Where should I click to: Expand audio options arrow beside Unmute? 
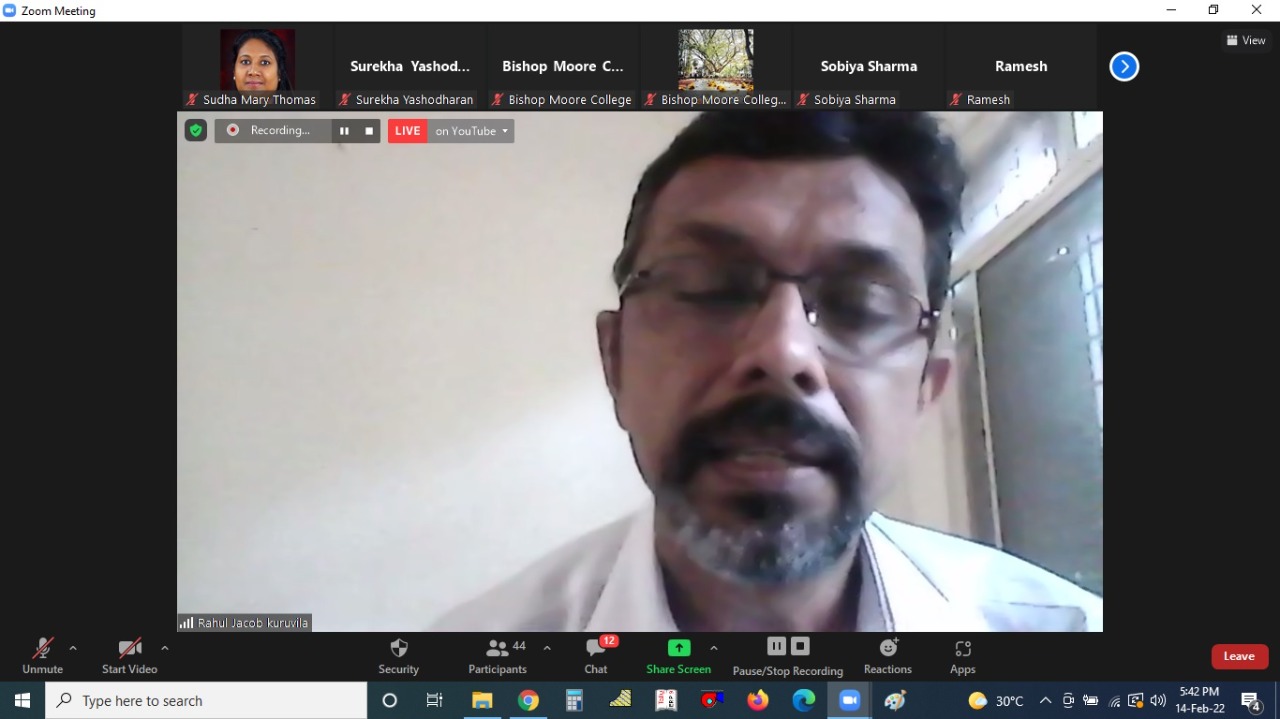coord(73,648)
